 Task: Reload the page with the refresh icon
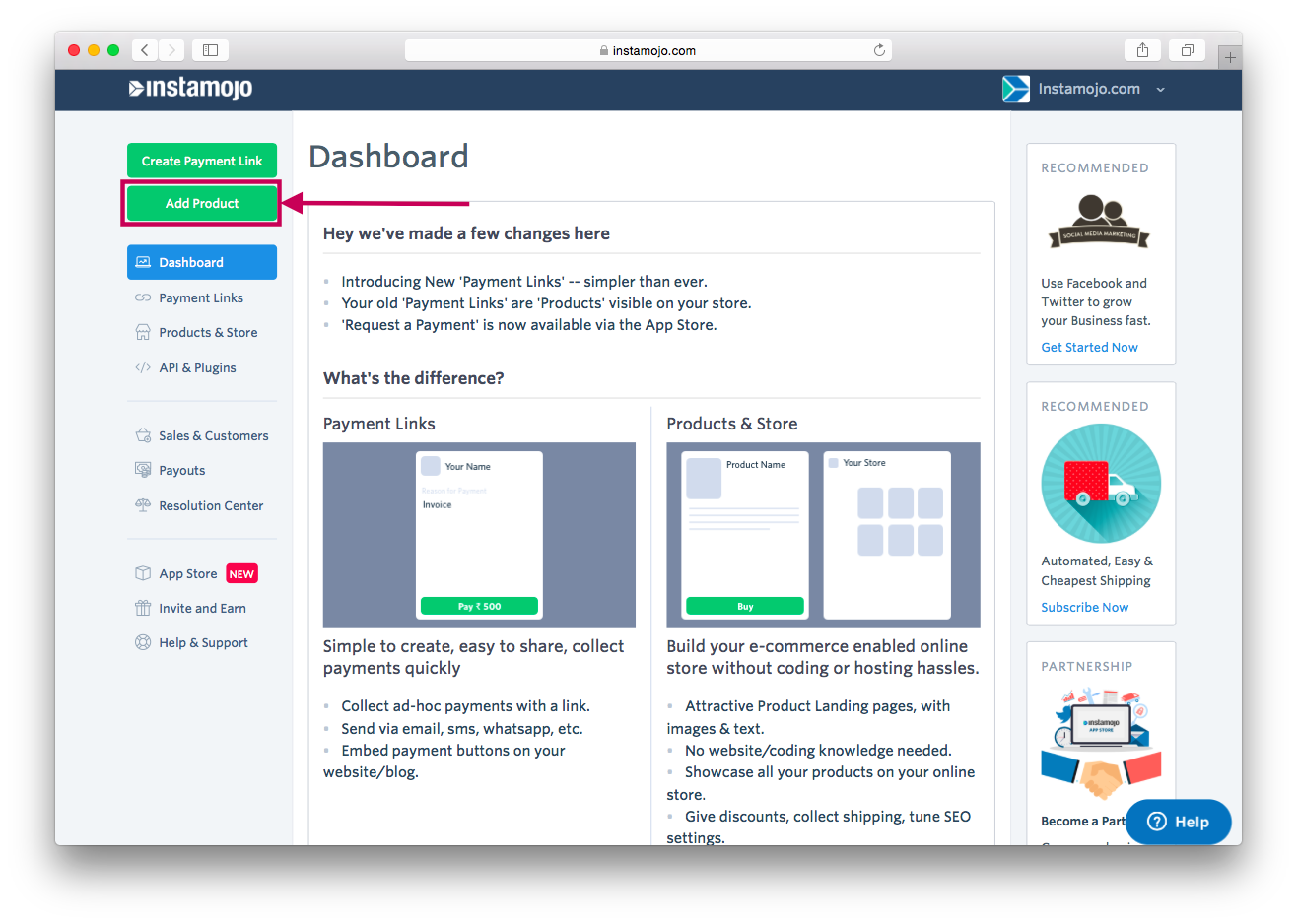pyautogui.click(x=879, y=50)
